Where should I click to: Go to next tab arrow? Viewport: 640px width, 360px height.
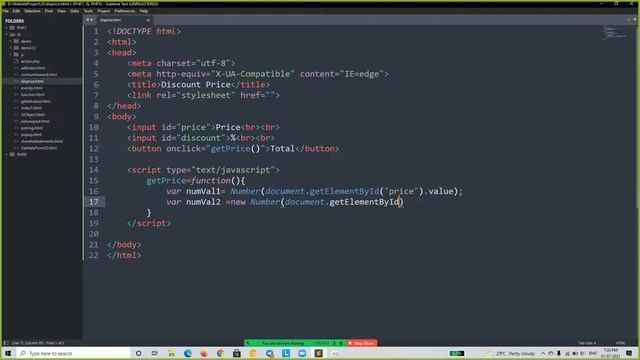91,20
